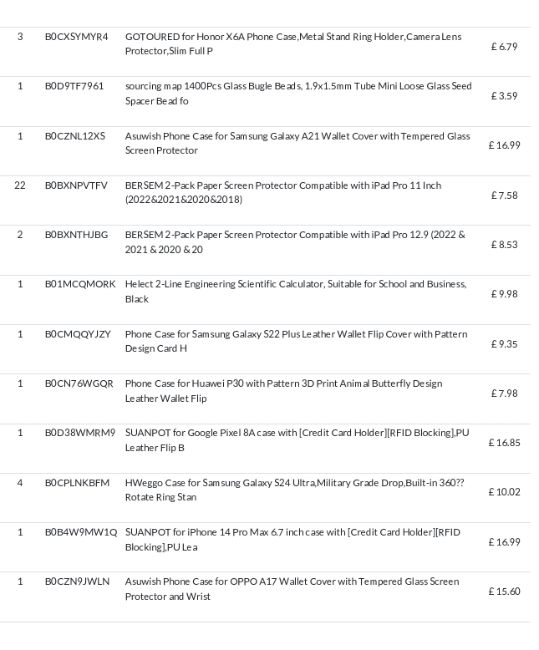Screen dimensions: 539x650
Task: Click ASIN B0CXSYMYR4
Action: click(x=76, y=37)
